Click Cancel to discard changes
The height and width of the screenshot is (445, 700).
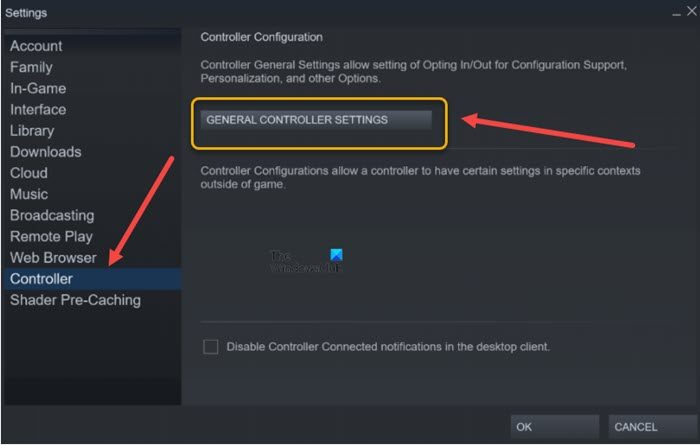652,427
